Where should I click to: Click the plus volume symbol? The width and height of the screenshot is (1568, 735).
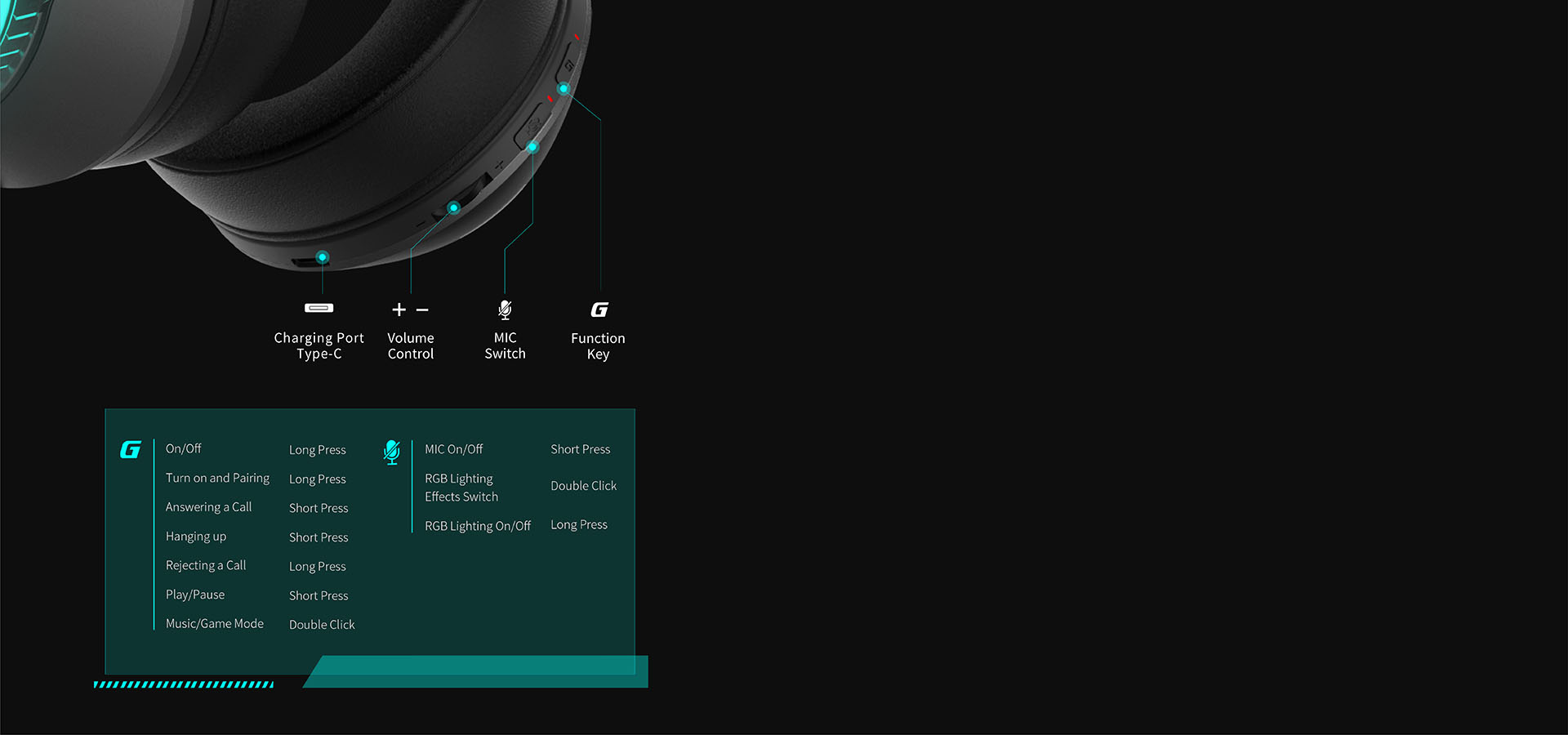[x=399, y=310]
